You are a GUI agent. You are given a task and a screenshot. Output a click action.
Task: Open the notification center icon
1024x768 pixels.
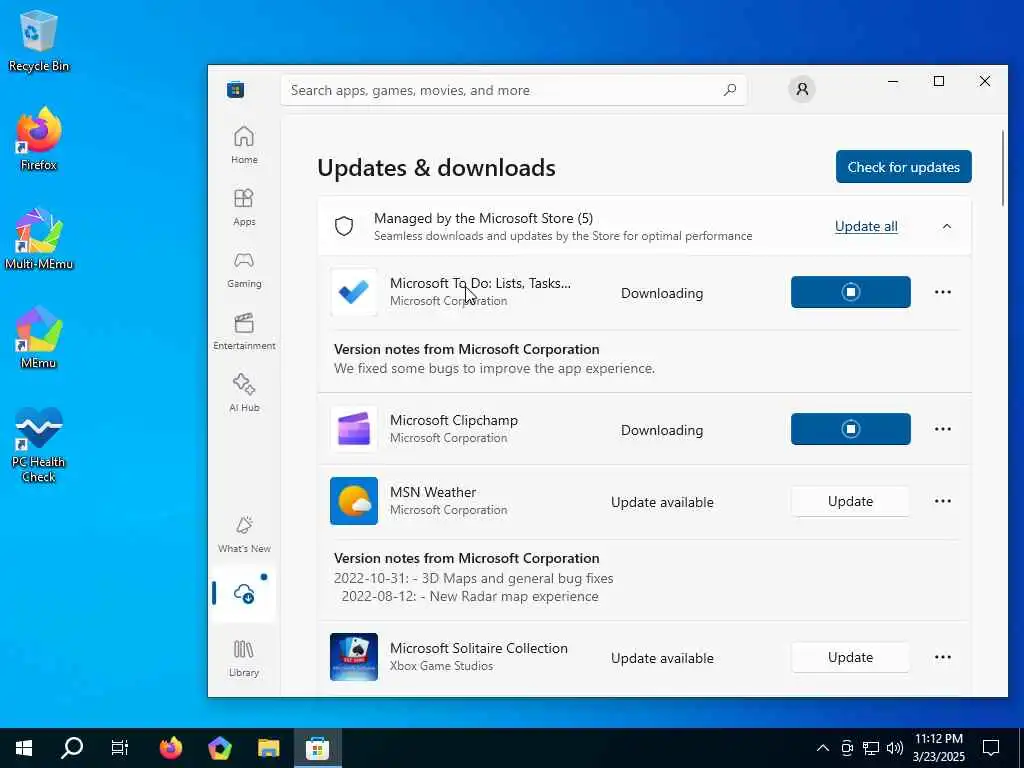click(991, 748)
